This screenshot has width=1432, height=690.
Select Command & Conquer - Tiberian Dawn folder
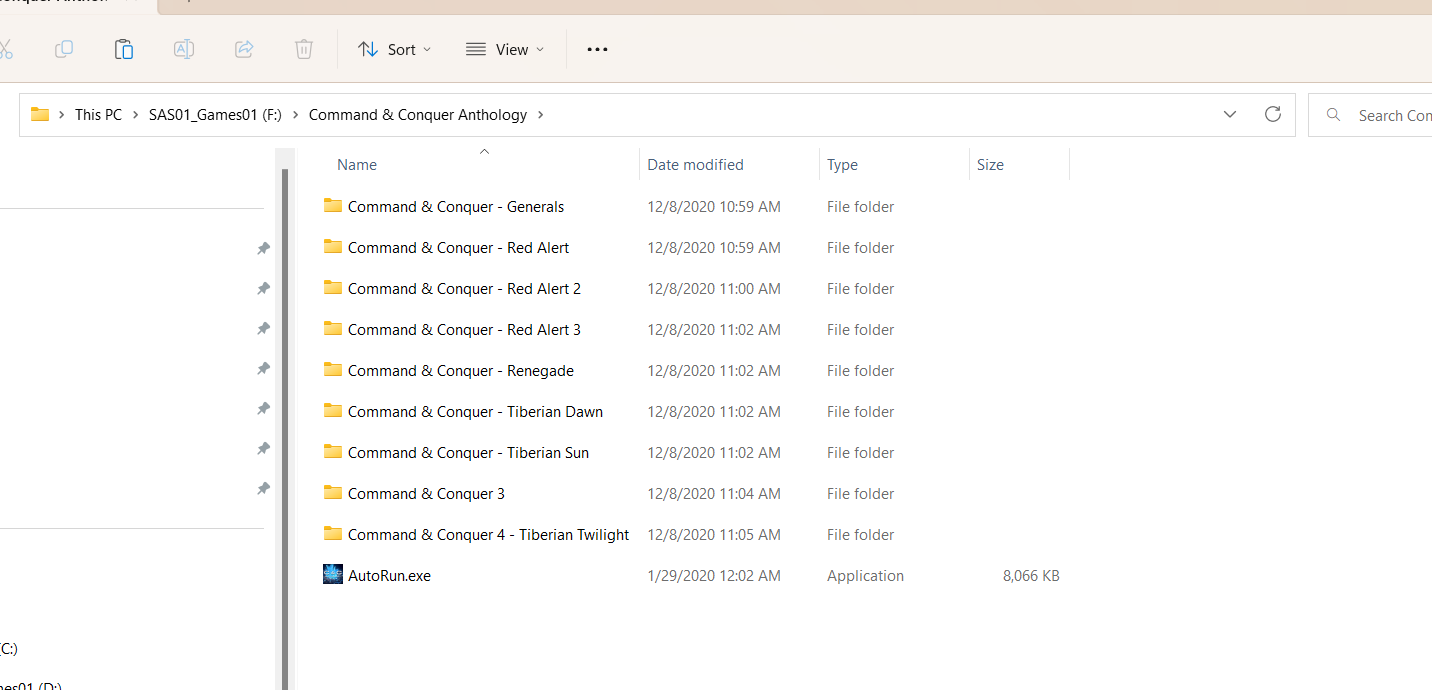tap(475, 412)
